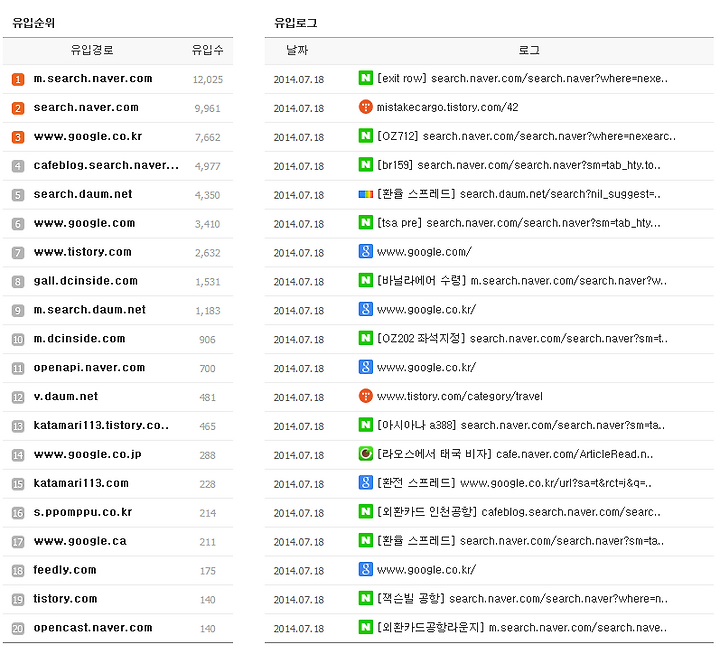Click the 7,662 visit count
Viewport: 720px width, 654px height.
(208, 137)
